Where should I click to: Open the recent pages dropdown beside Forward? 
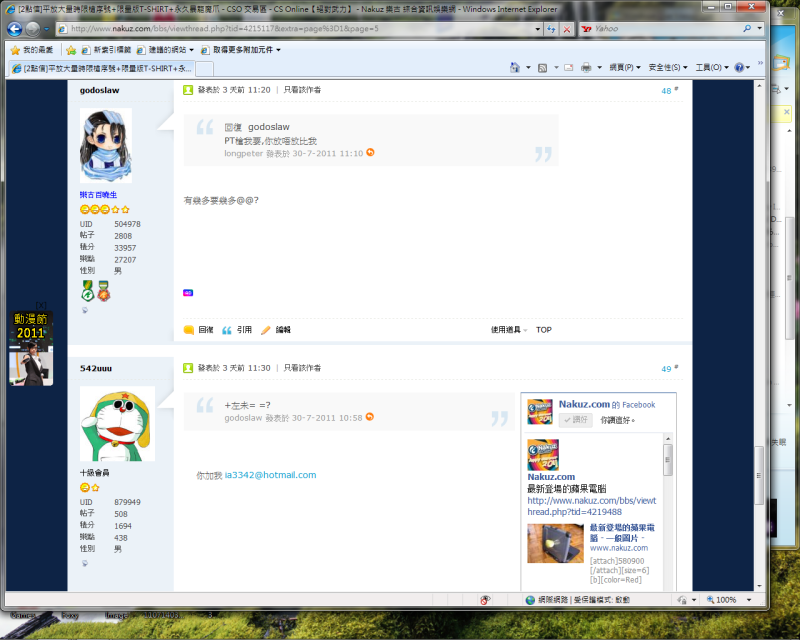(46, 29)
